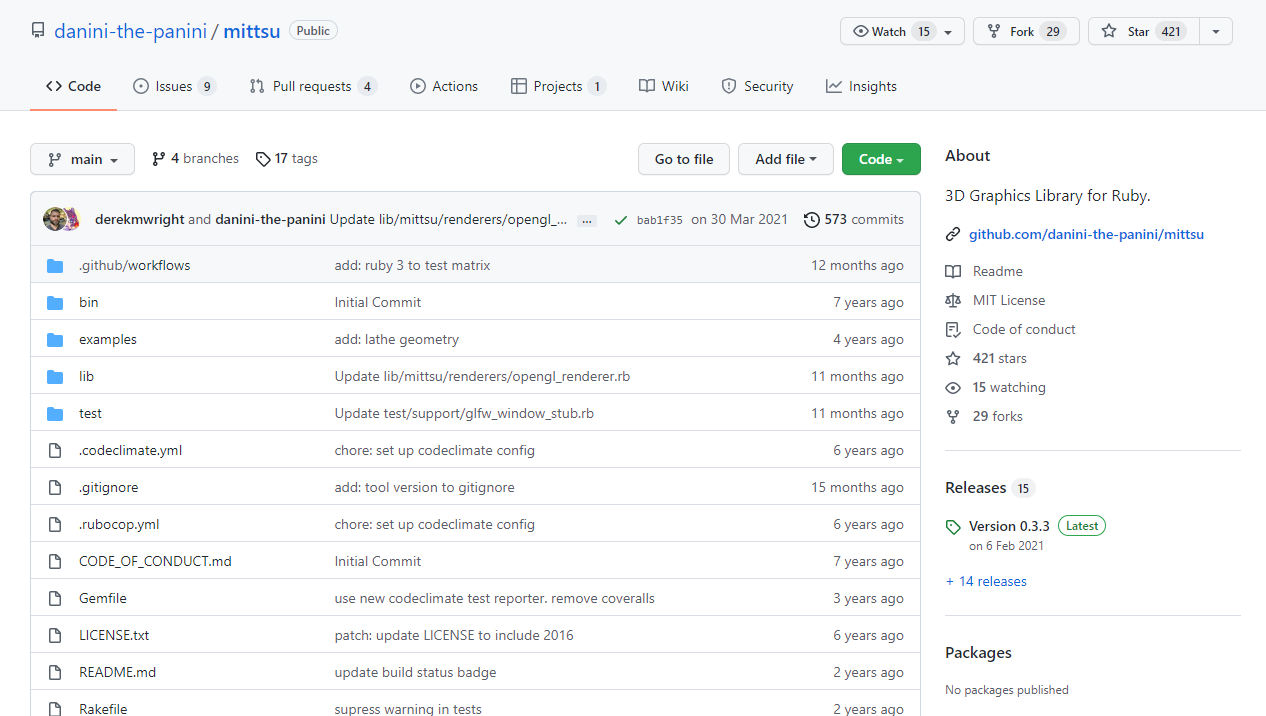Click the file icon beside .rubocop.yml
Viewport: 1266px width, 716px height.
(x=55, y=524)
